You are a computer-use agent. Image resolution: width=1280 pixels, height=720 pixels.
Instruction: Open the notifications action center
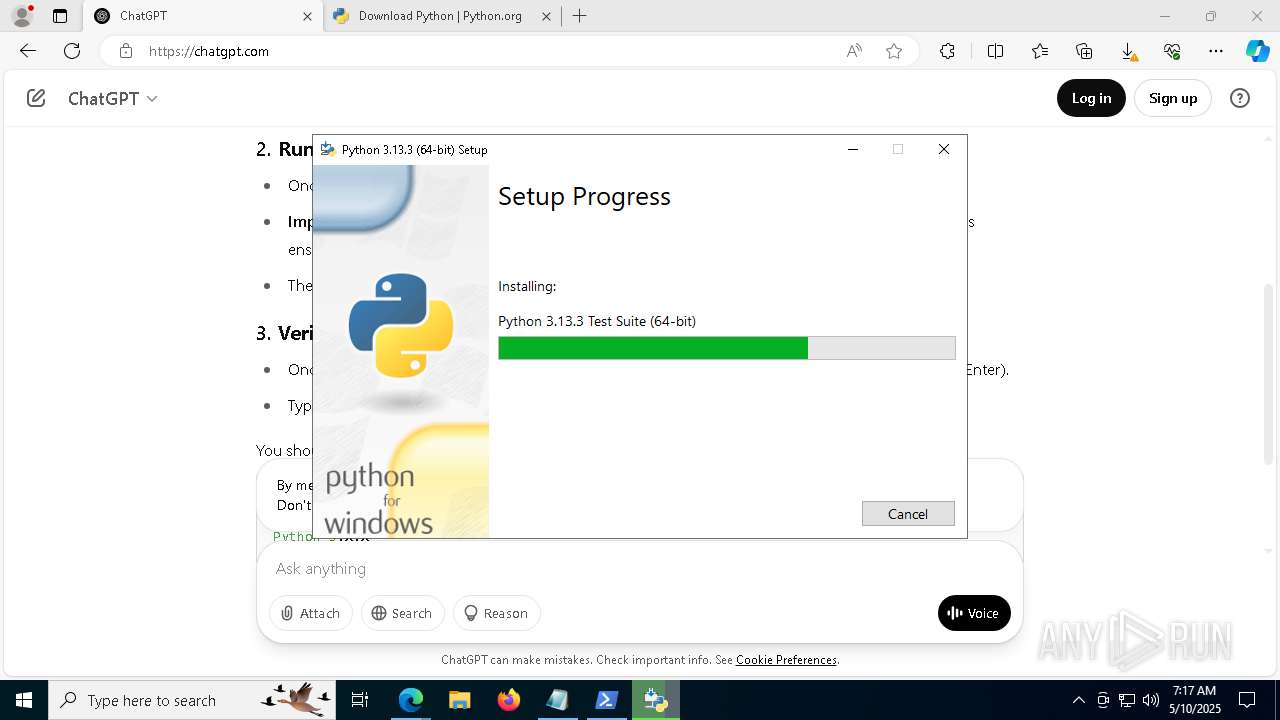point(1247,700)
